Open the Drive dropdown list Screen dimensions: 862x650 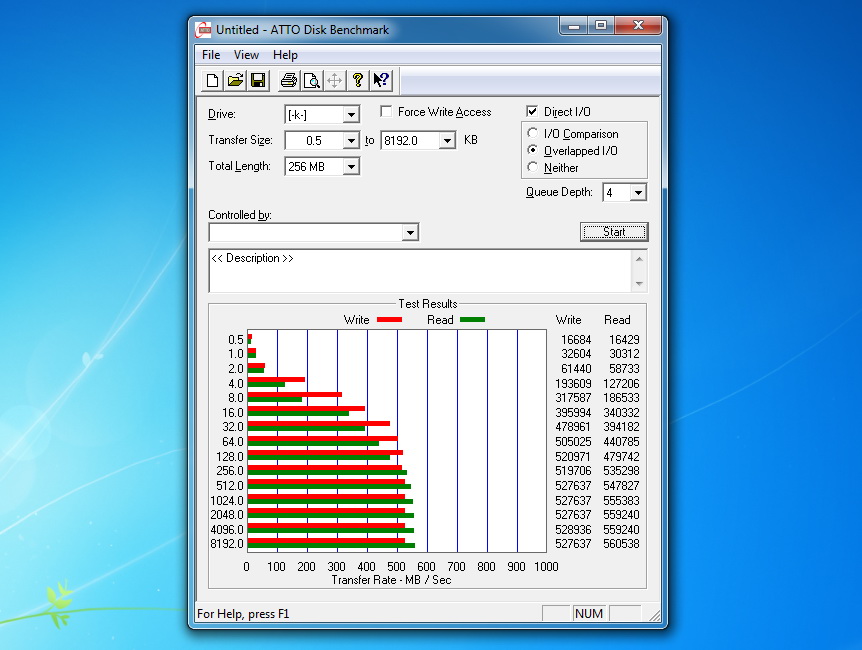coord(350,115)
